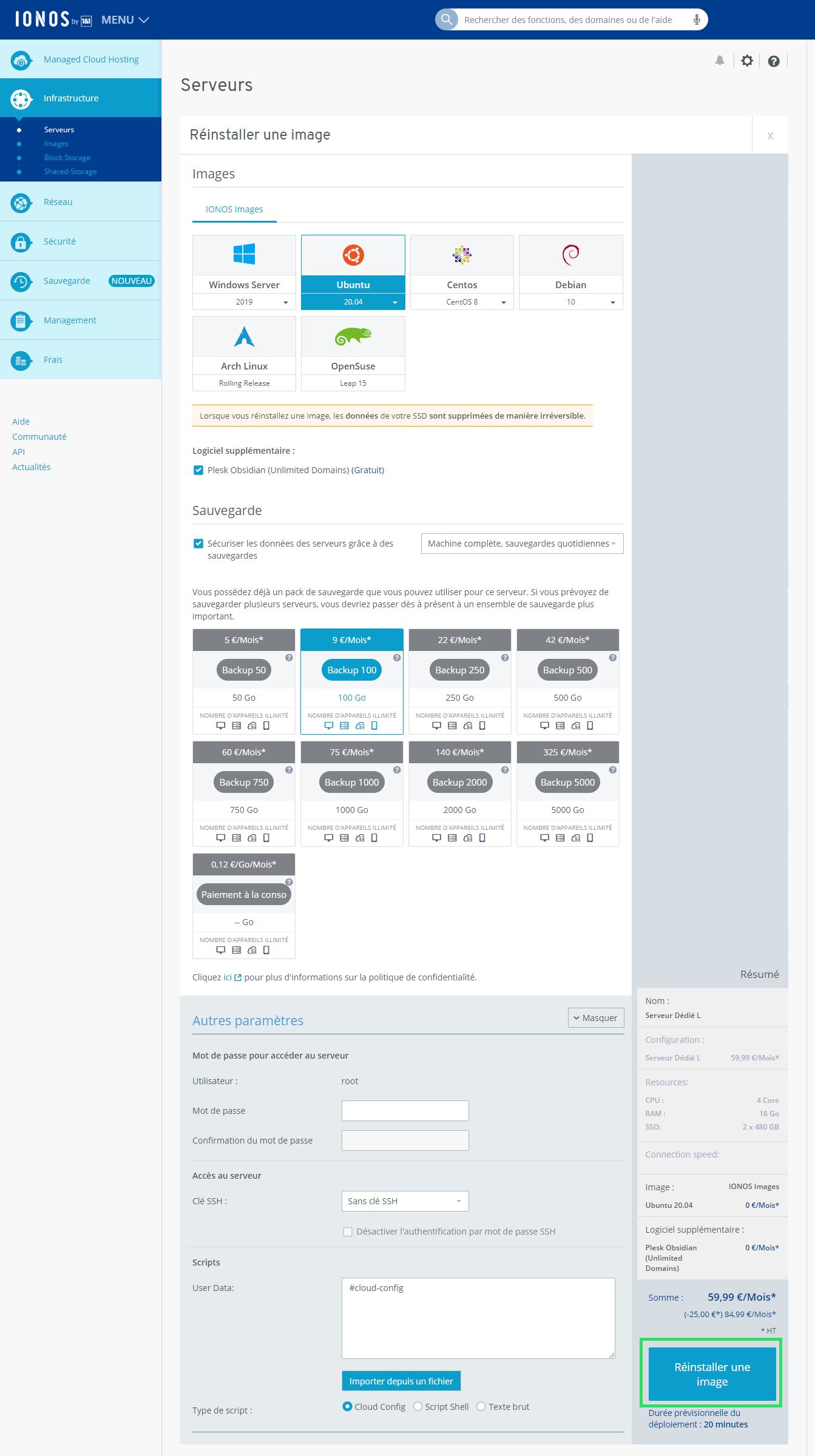
Task: Click the Managed Cloud Hosting icon
Action: [x=21, y=59]
